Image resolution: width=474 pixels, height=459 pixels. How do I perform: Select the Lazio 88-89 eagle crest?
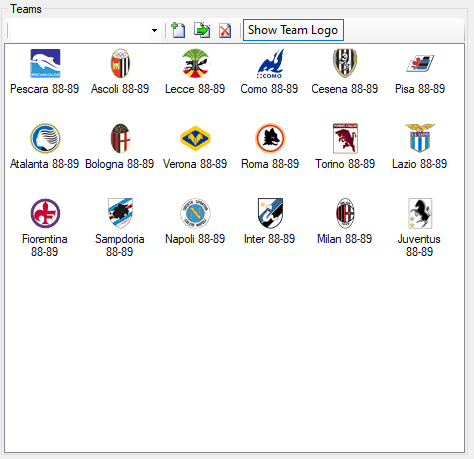click(420, 138)
